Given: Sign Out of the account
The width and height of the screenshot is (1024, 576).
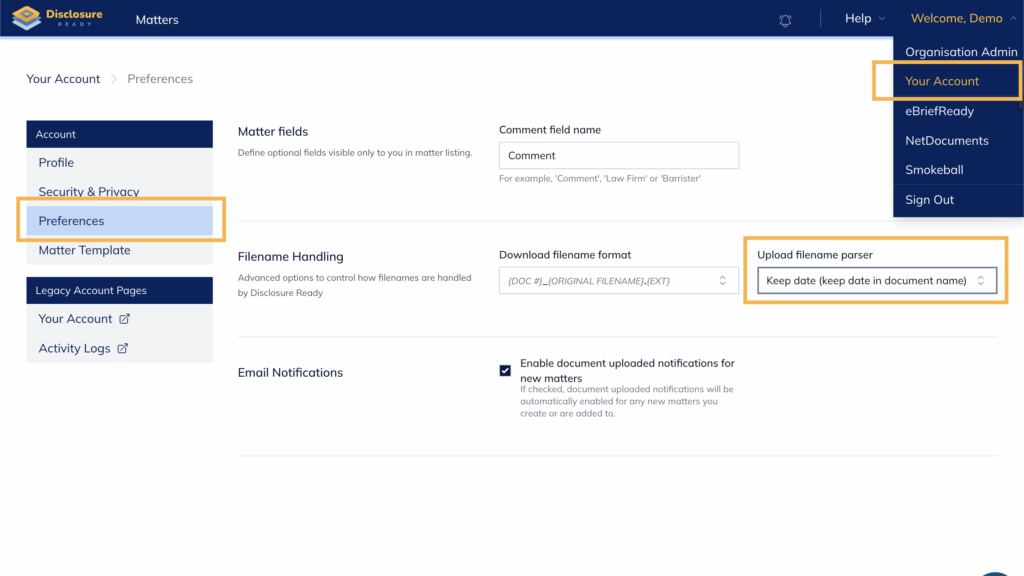Looking at the screenshot, I should coord(929,200).
